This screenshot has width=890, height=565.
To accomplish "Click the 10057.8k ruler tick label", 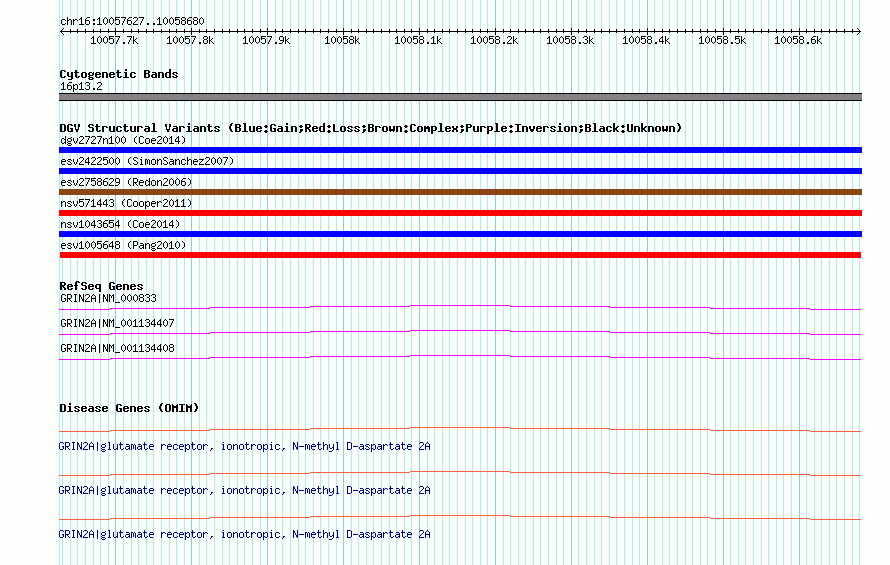I will point(190,40).
